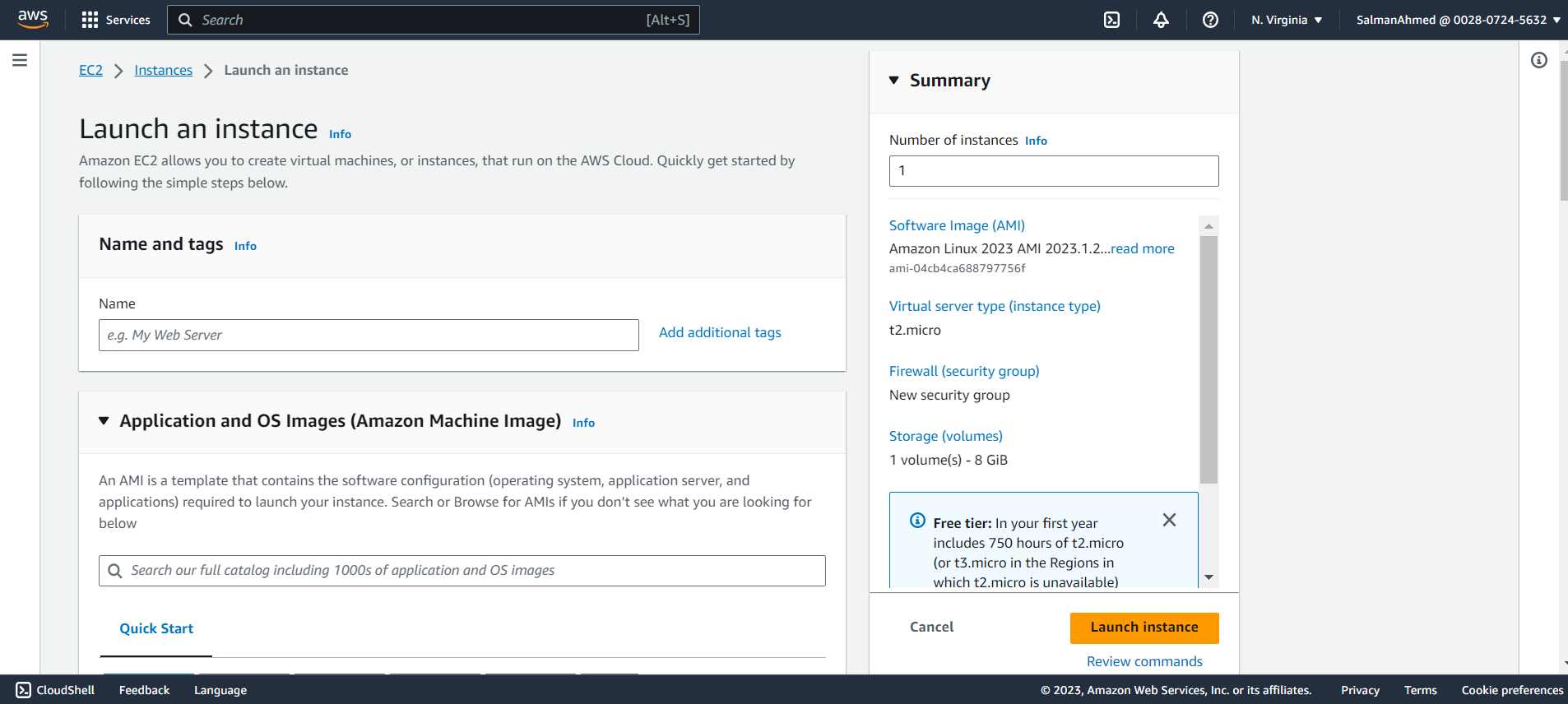The height and width of the screenshot is (704, 1568).
Task: Click Add additional tags
Action: [x=720, y=332]
